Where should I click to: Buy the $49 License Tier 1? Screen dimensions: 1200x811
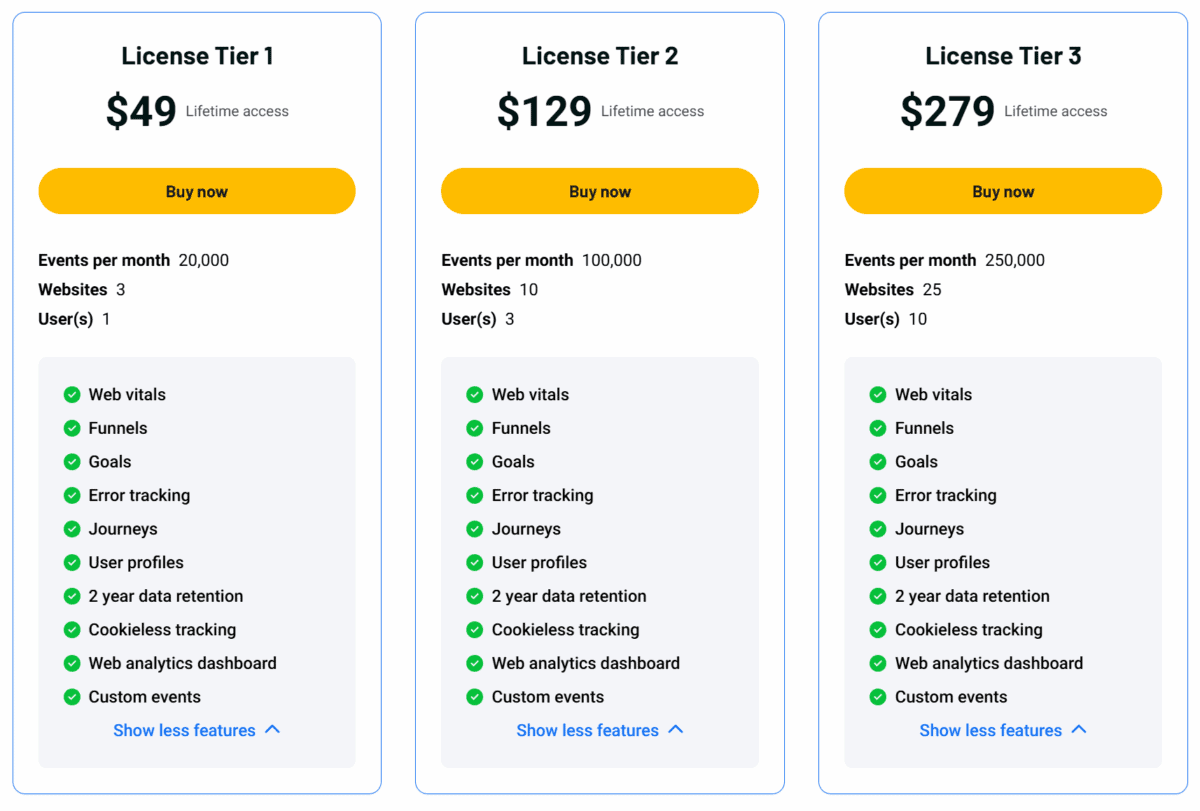tap(197, 191)
